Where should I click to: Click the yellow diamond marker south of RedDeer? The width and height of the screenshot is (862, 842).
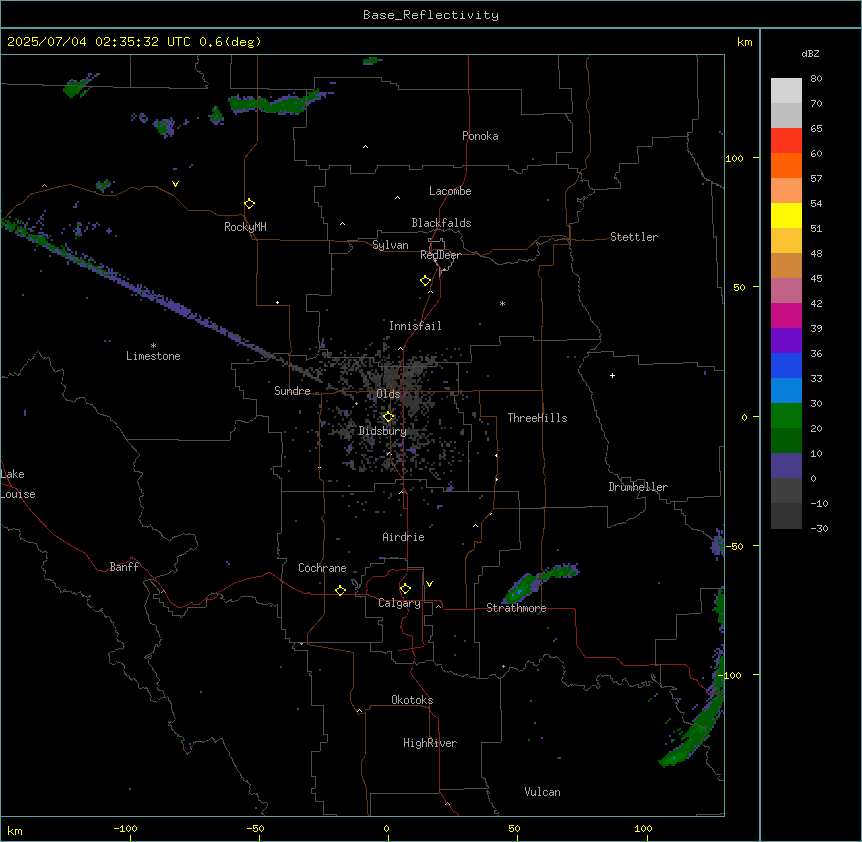point(426,281)
